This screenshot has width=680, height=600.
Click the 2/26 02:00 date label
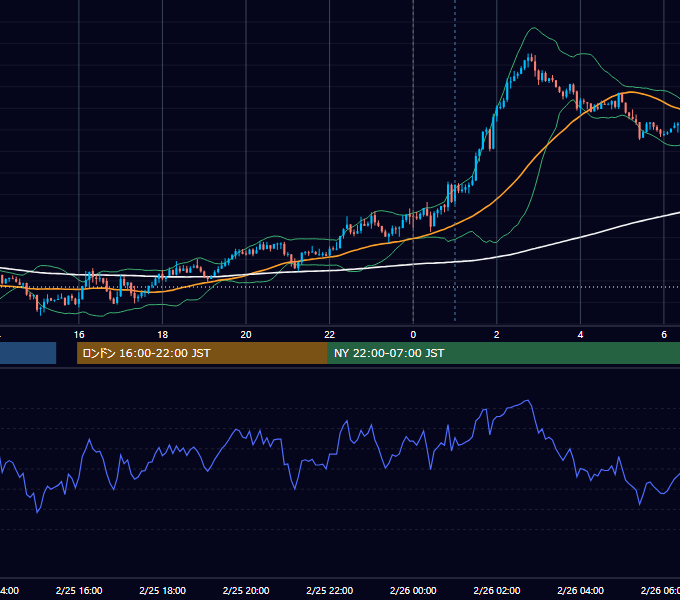497,590
